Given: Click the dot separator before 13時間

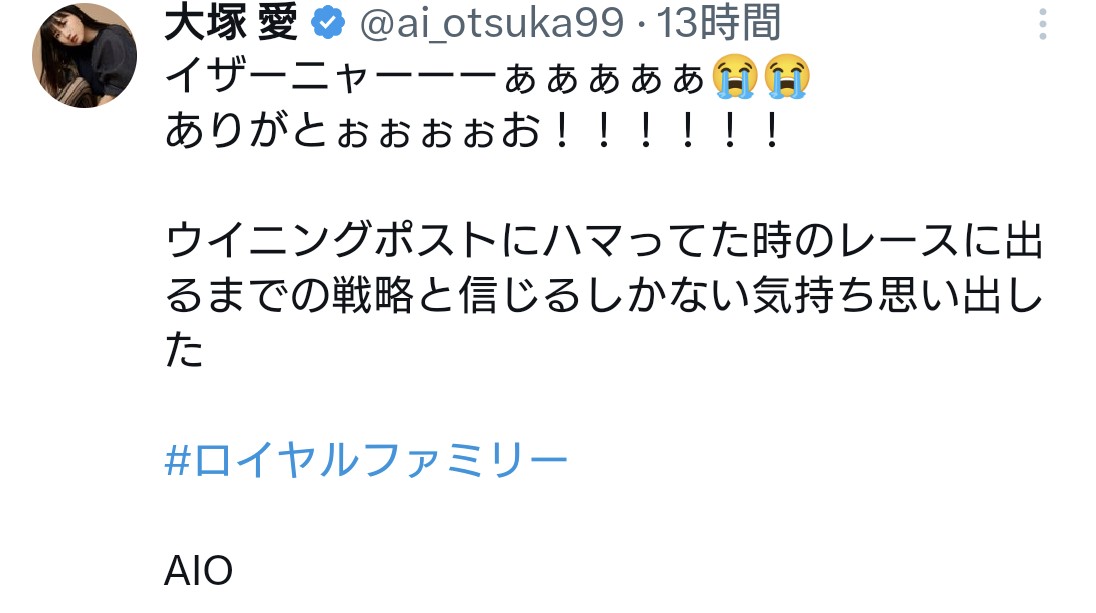Looking at the screenshot, I should tap(640, 25).
